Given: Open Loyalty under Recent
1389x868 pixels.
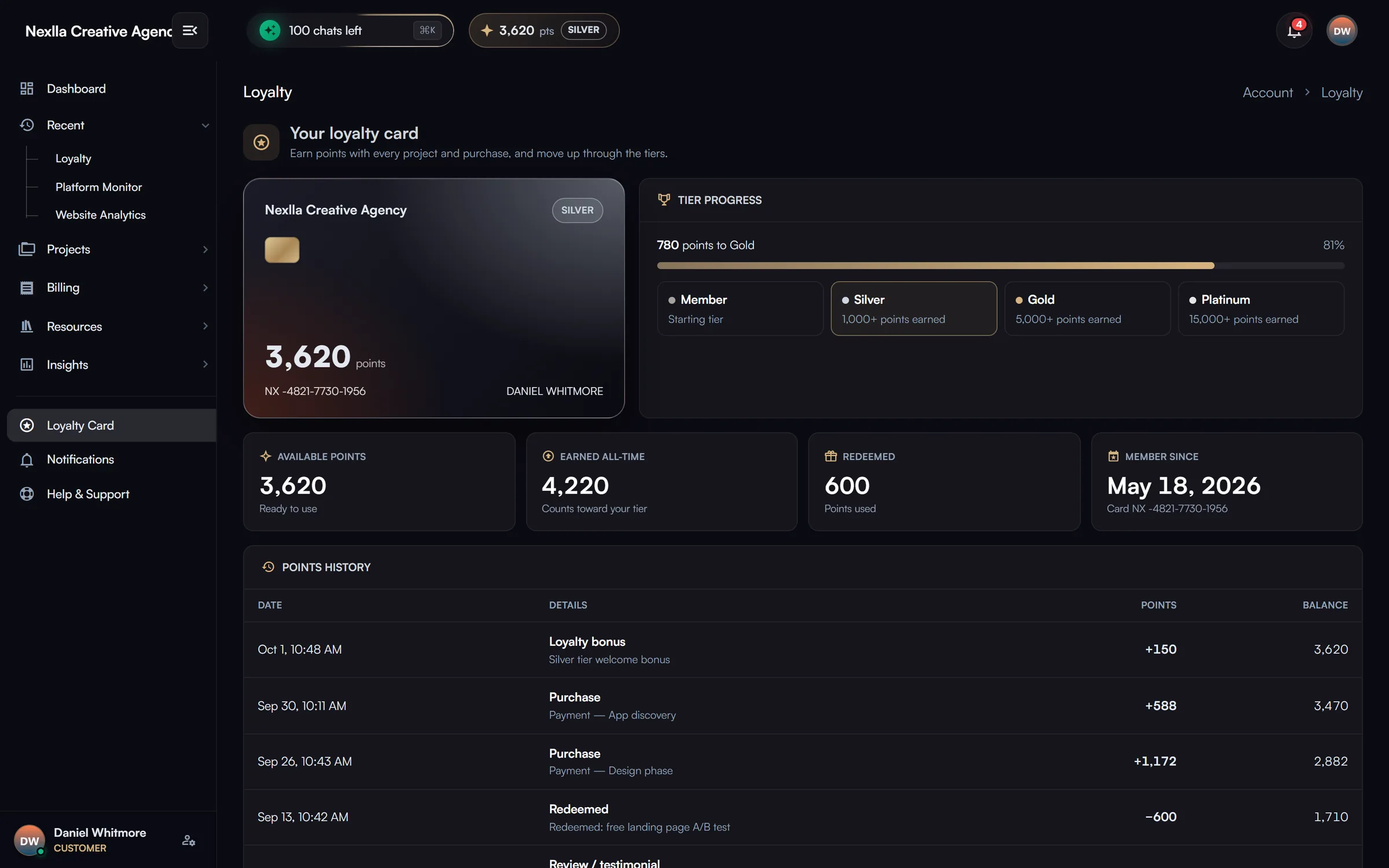Looking at the screenshot, I should [x=74, y=159].
